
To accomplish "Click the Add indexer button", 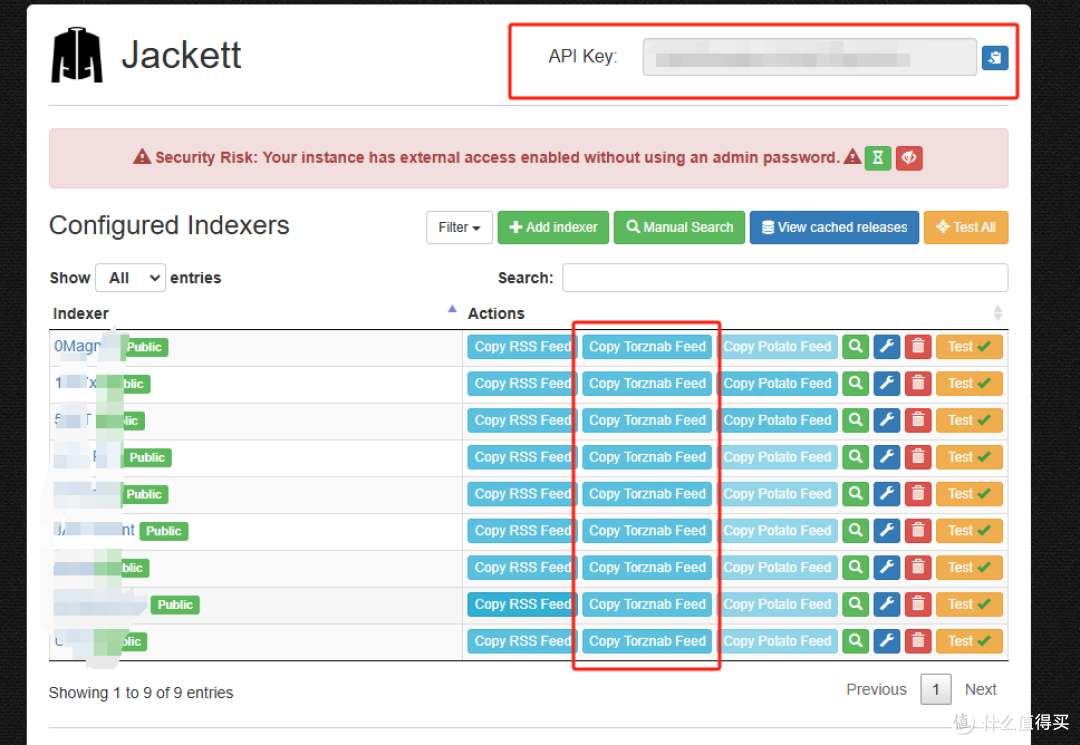I will pos(553,227).
